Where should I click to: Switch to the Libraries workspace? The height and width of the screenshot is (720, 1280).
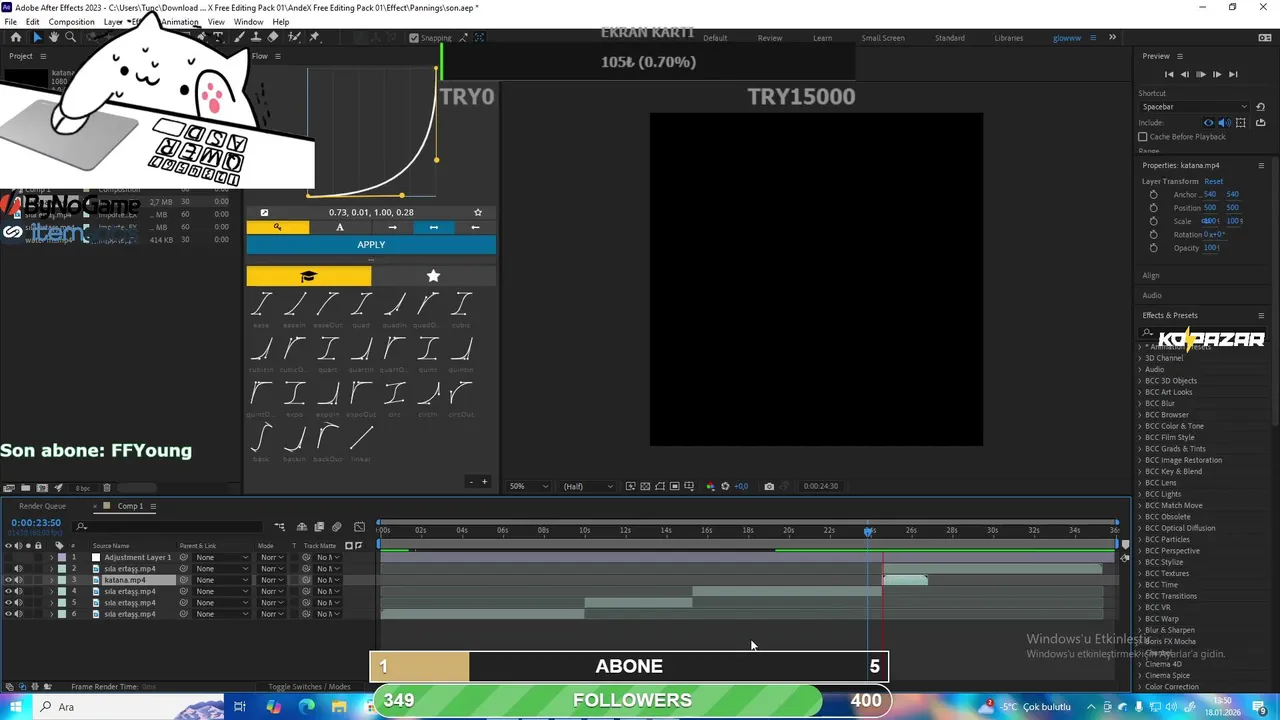click(x=1008, y=38)
